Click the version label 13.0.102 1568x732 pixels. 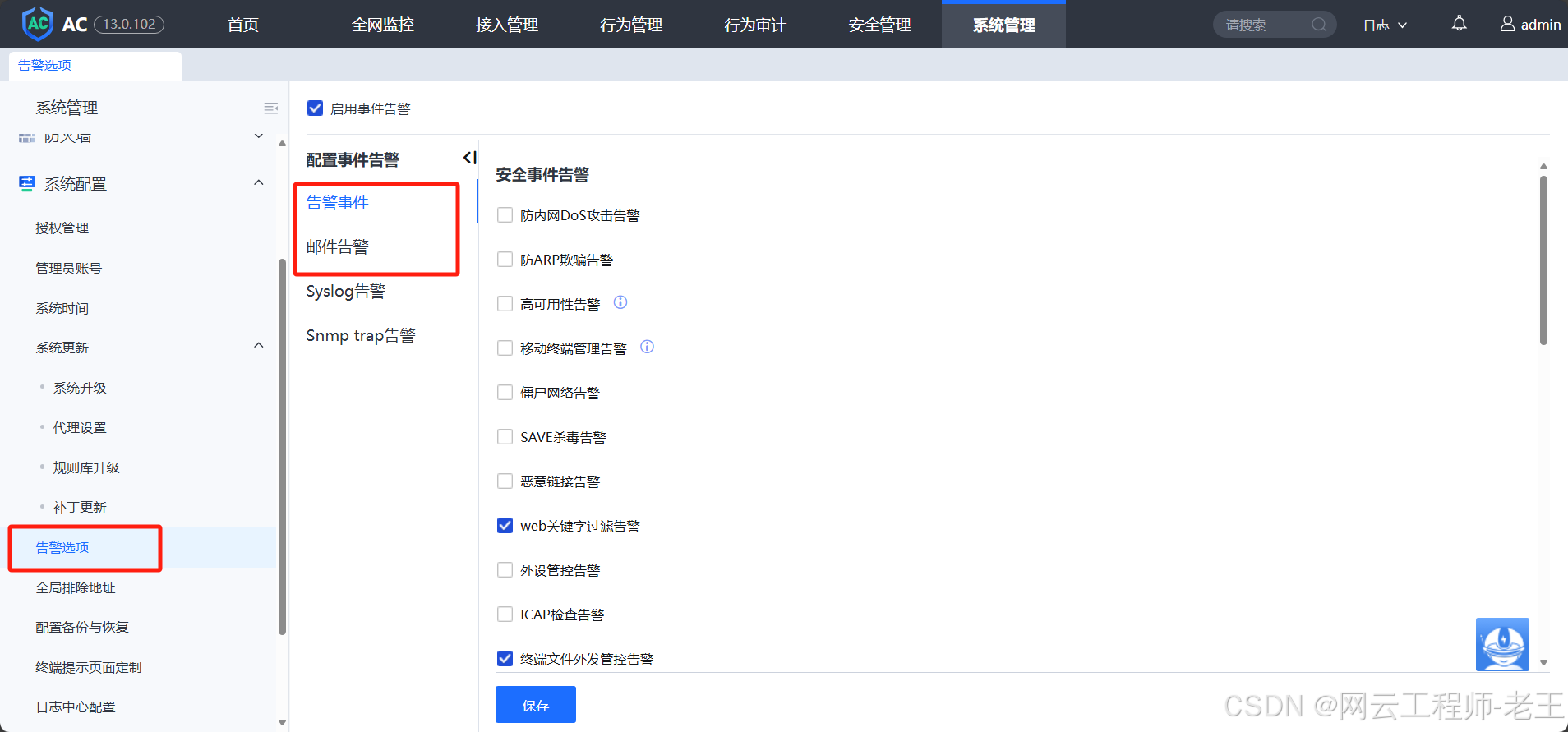[x=129, y=25]
